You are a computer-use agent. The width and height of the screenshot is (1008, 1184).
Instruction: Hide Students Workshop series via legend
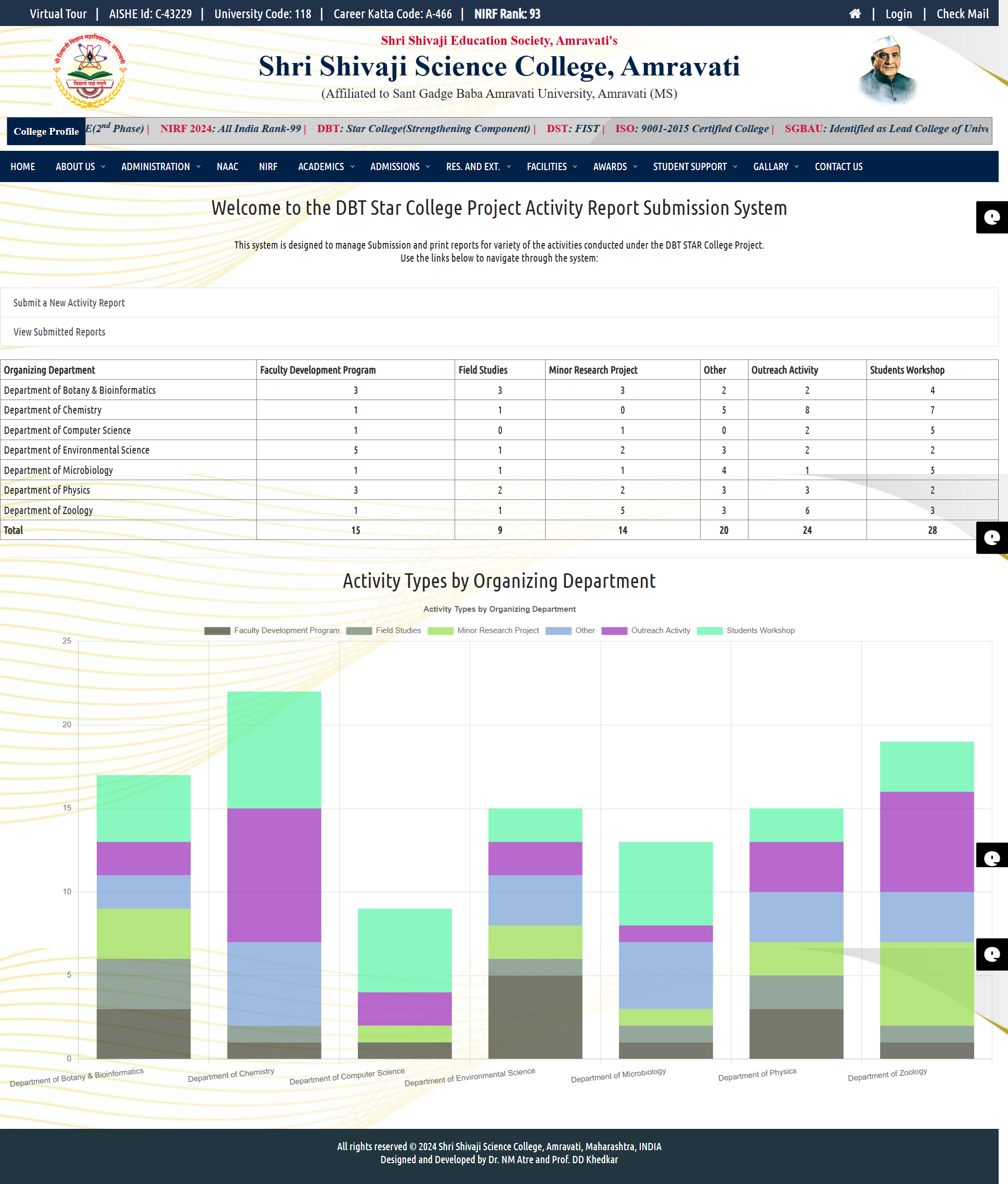click(746, 631)
